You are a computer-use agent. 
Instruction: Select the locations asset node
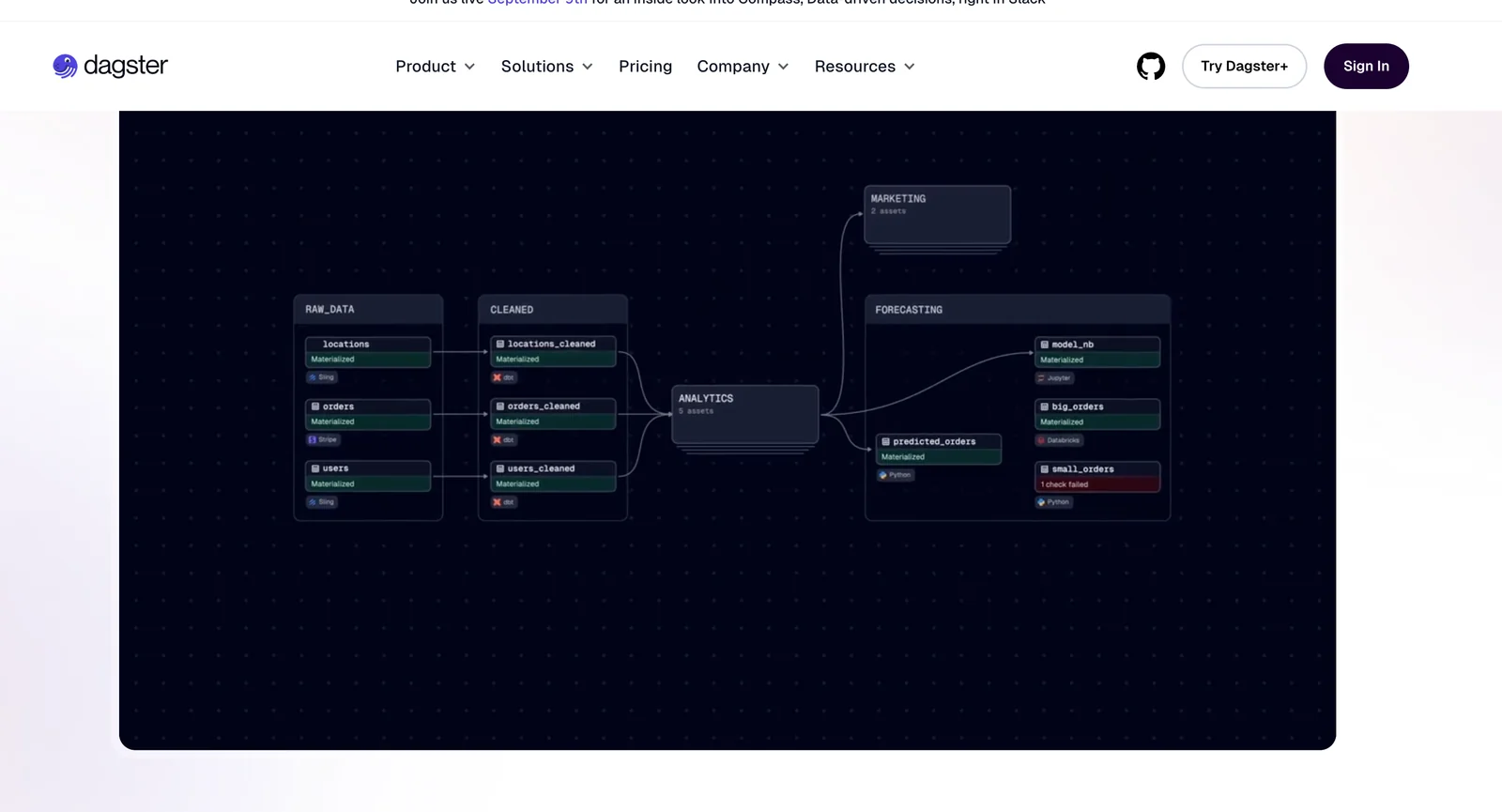point(368,352)
